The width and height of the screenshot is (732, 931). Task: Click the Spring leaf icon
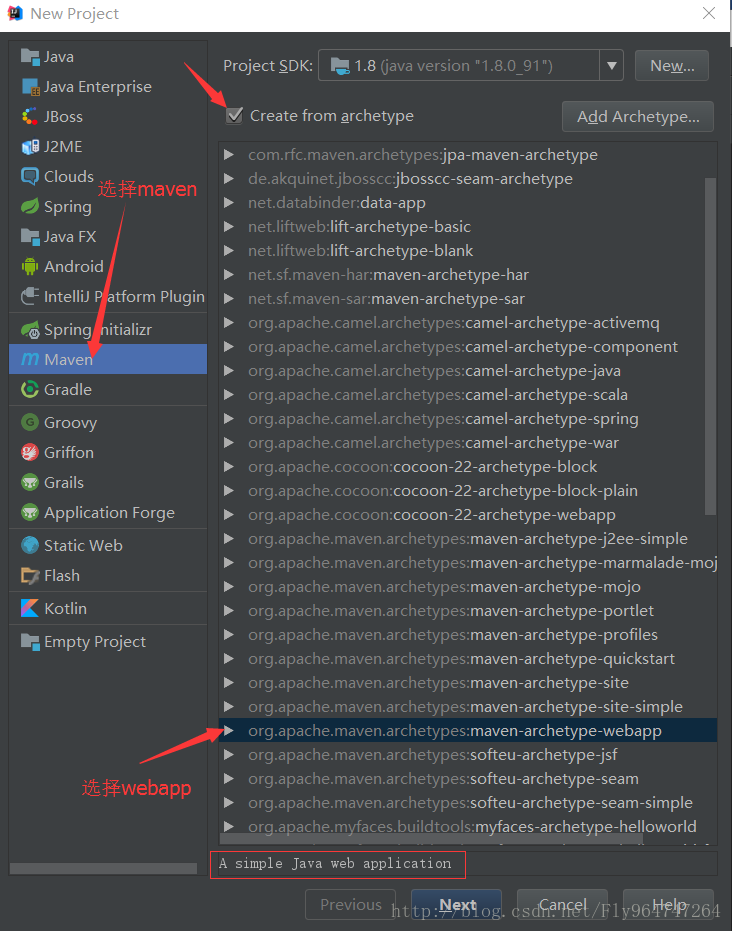pos(30,207)
